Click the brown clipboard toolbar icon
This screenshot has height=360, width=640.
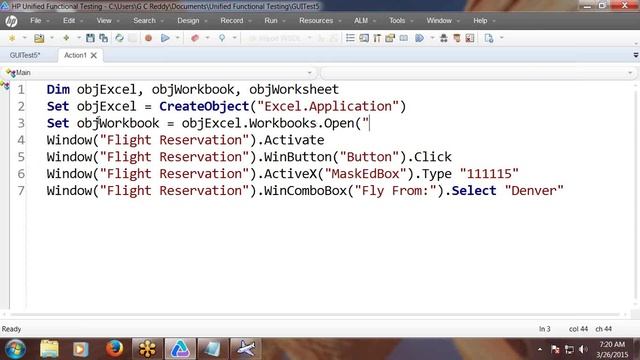pyautogui.click(x=457, y=38)
